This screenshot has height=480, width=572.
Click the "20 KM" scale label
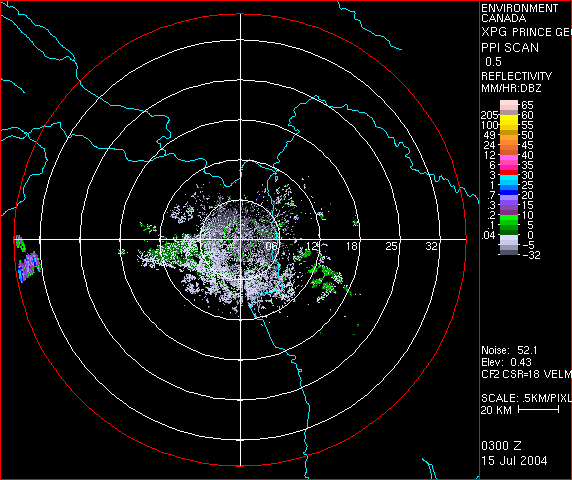496,410
